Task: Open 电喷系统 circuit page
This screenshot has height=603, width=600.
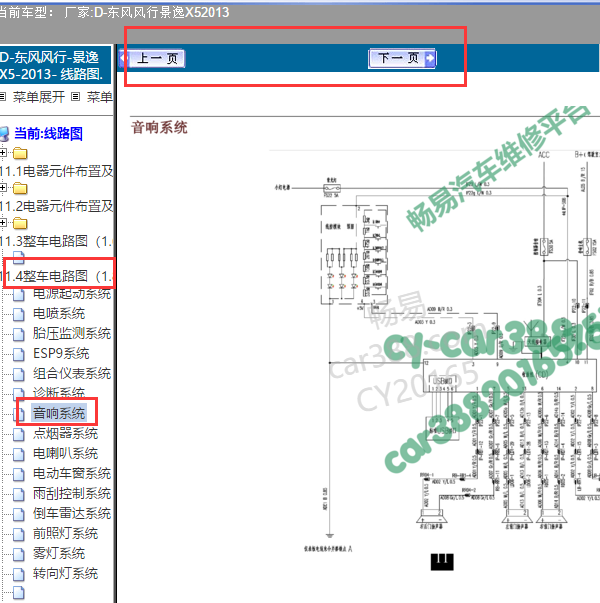Action: 59,313
